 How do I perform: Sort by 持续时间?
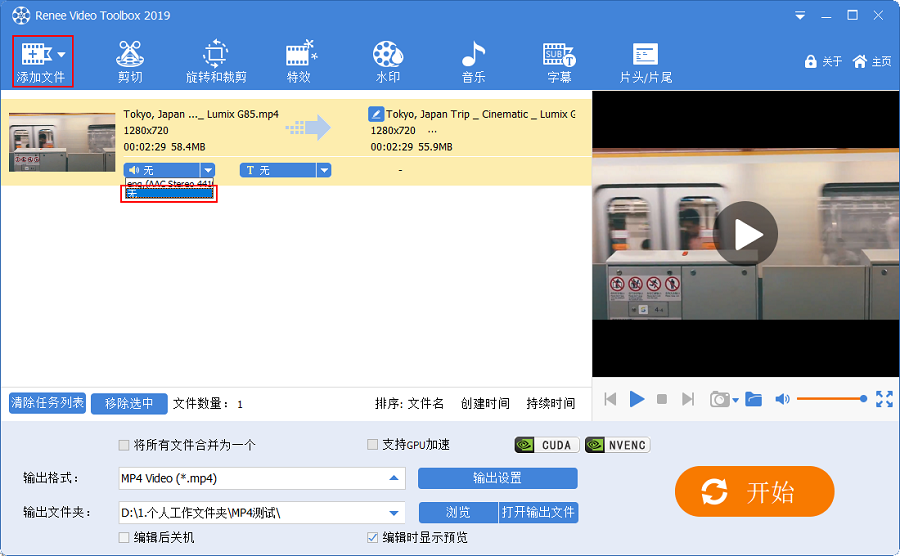pos(550,403)
